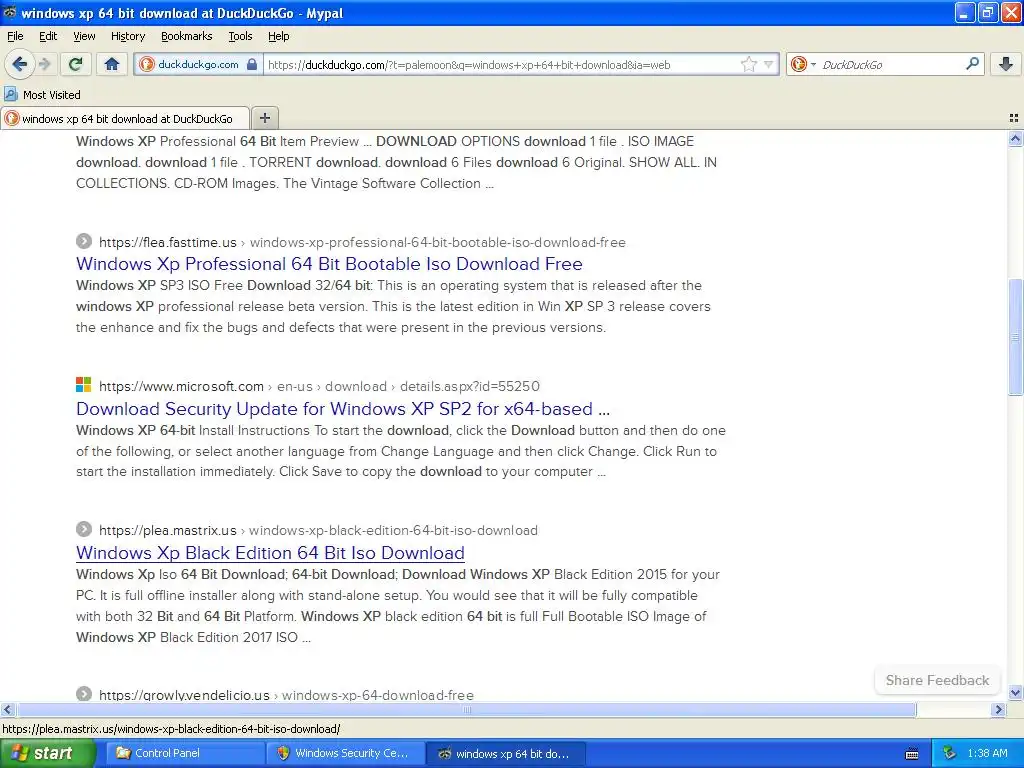This screenshot has height=768, width=1024.
Task: Open the File menu
Action: [15, 36]
